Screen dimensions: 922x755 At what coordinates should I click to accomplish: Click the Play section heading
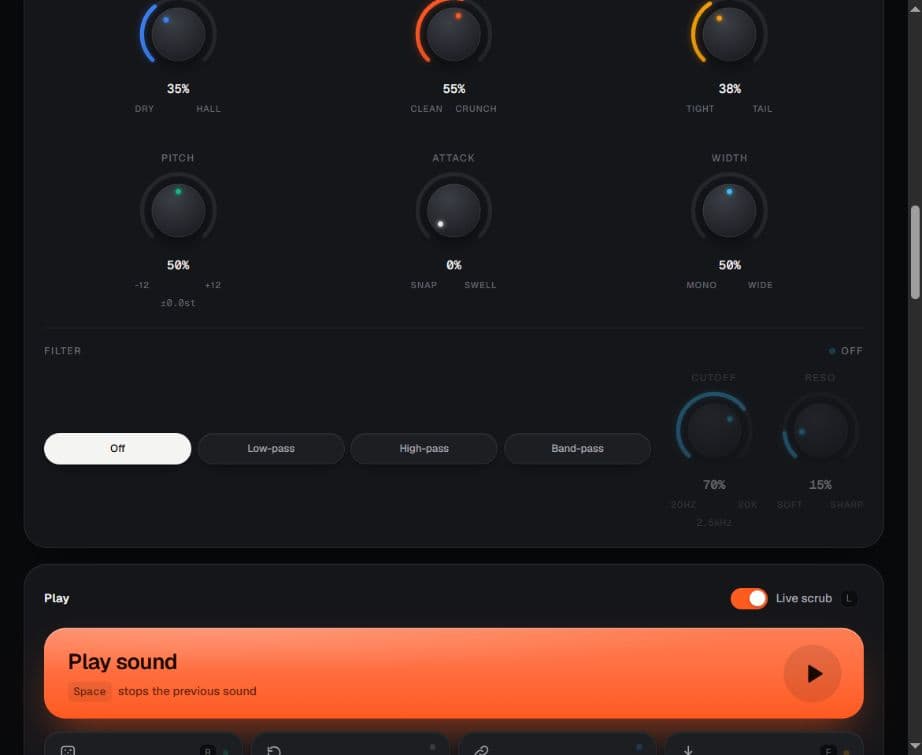tap(56, 598)
